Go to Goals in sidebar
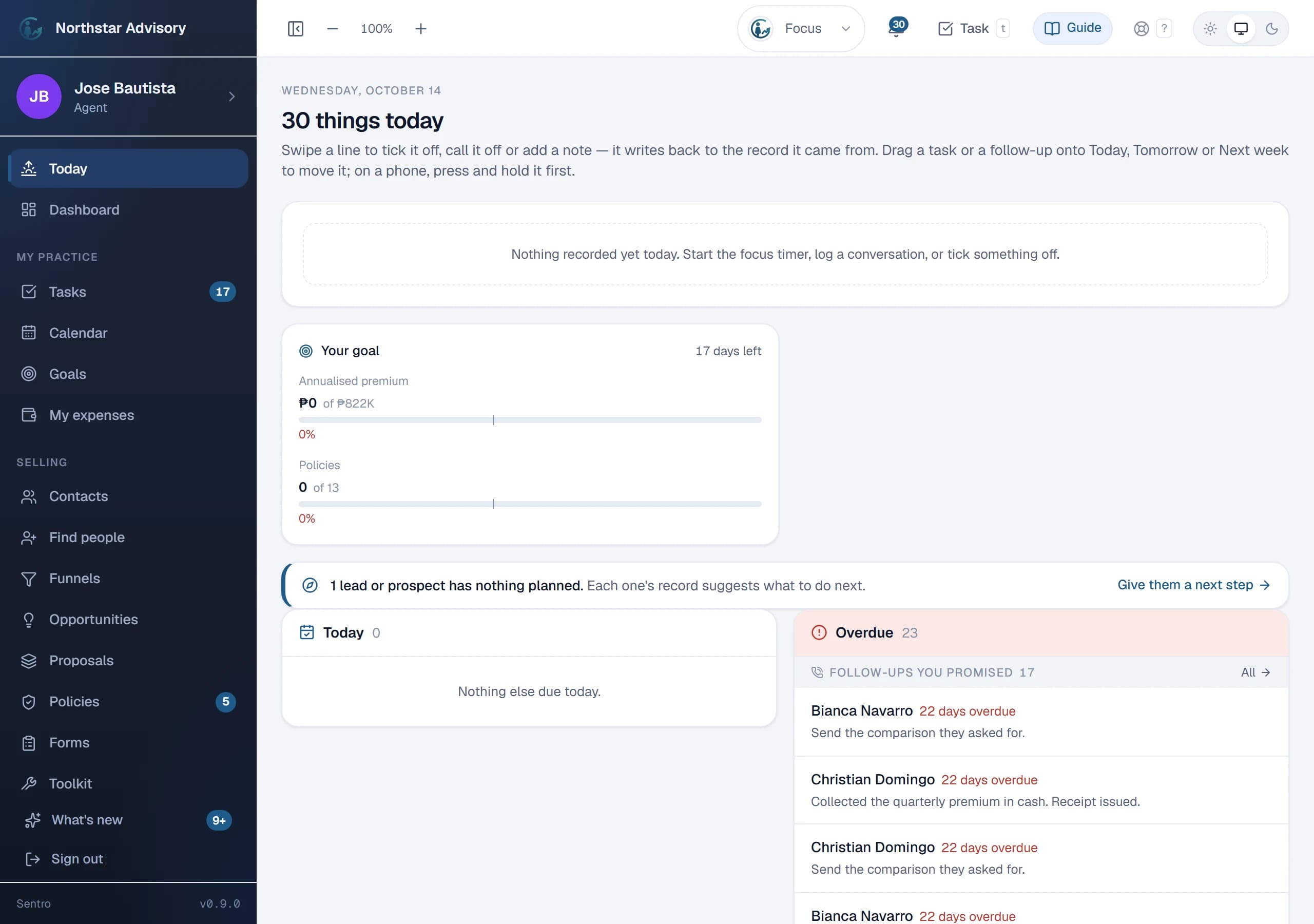 [128, 374]
